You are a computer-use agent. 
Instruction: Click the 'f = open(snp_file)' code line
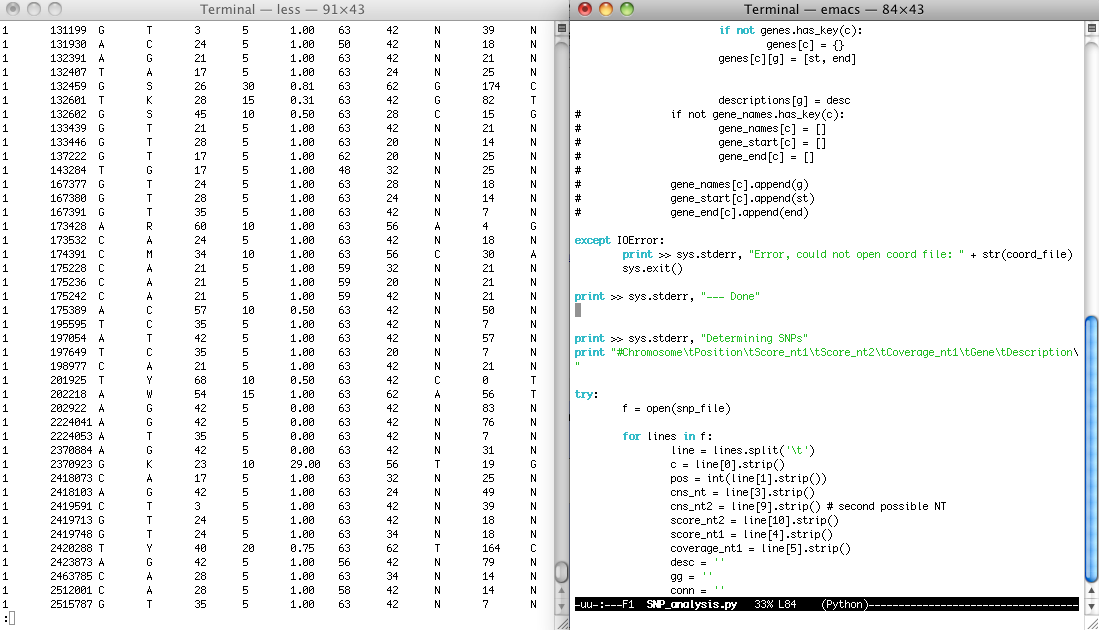(x=676, y=408)
